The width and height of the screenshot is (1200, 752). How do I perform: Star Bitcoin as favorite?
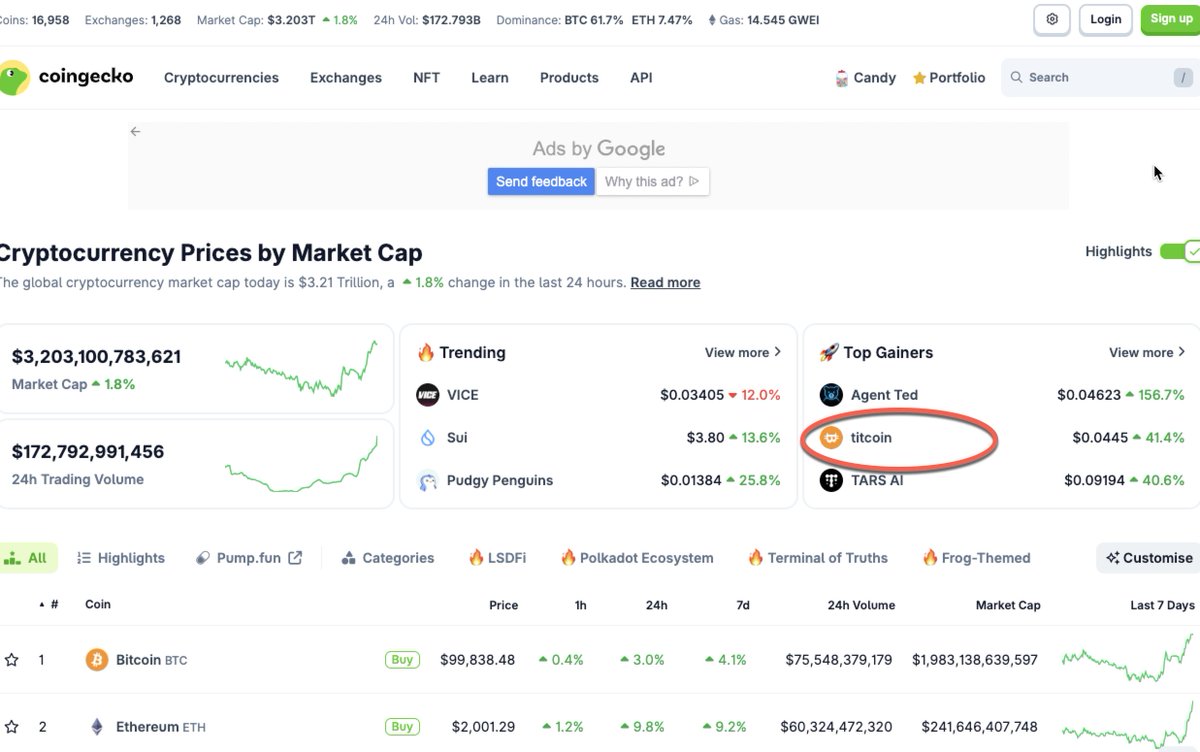pos(12,660)
